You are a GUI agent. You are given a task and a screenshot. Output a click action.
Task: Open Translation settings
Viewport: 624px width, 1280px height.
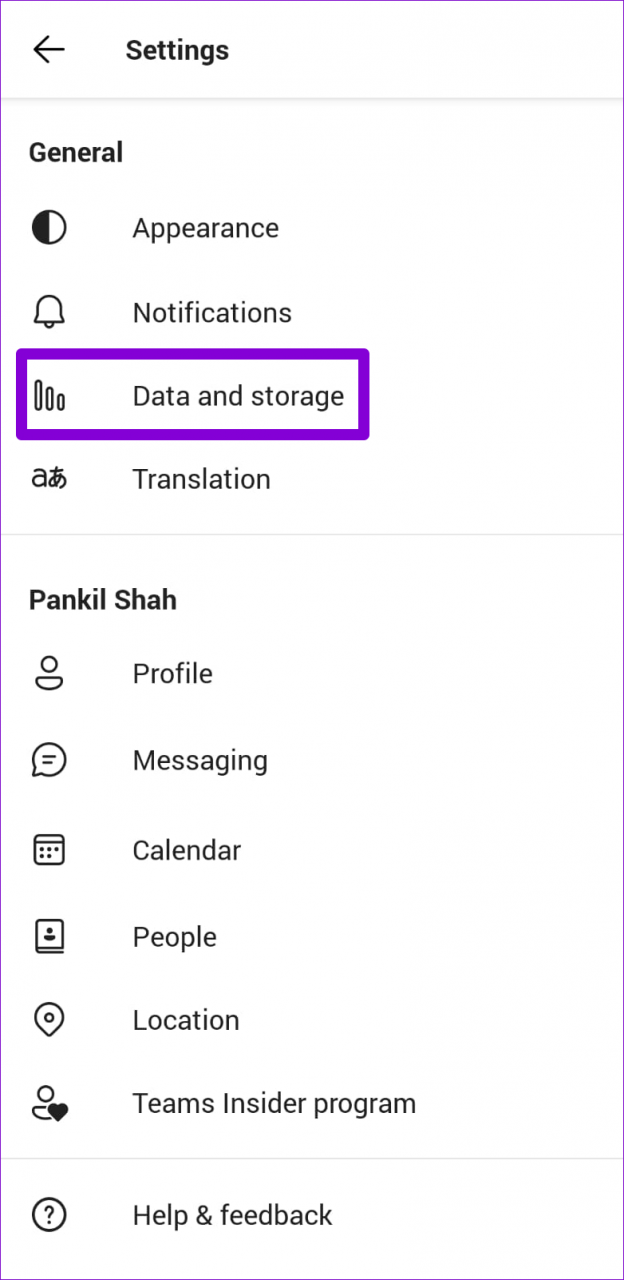[201, 479]
